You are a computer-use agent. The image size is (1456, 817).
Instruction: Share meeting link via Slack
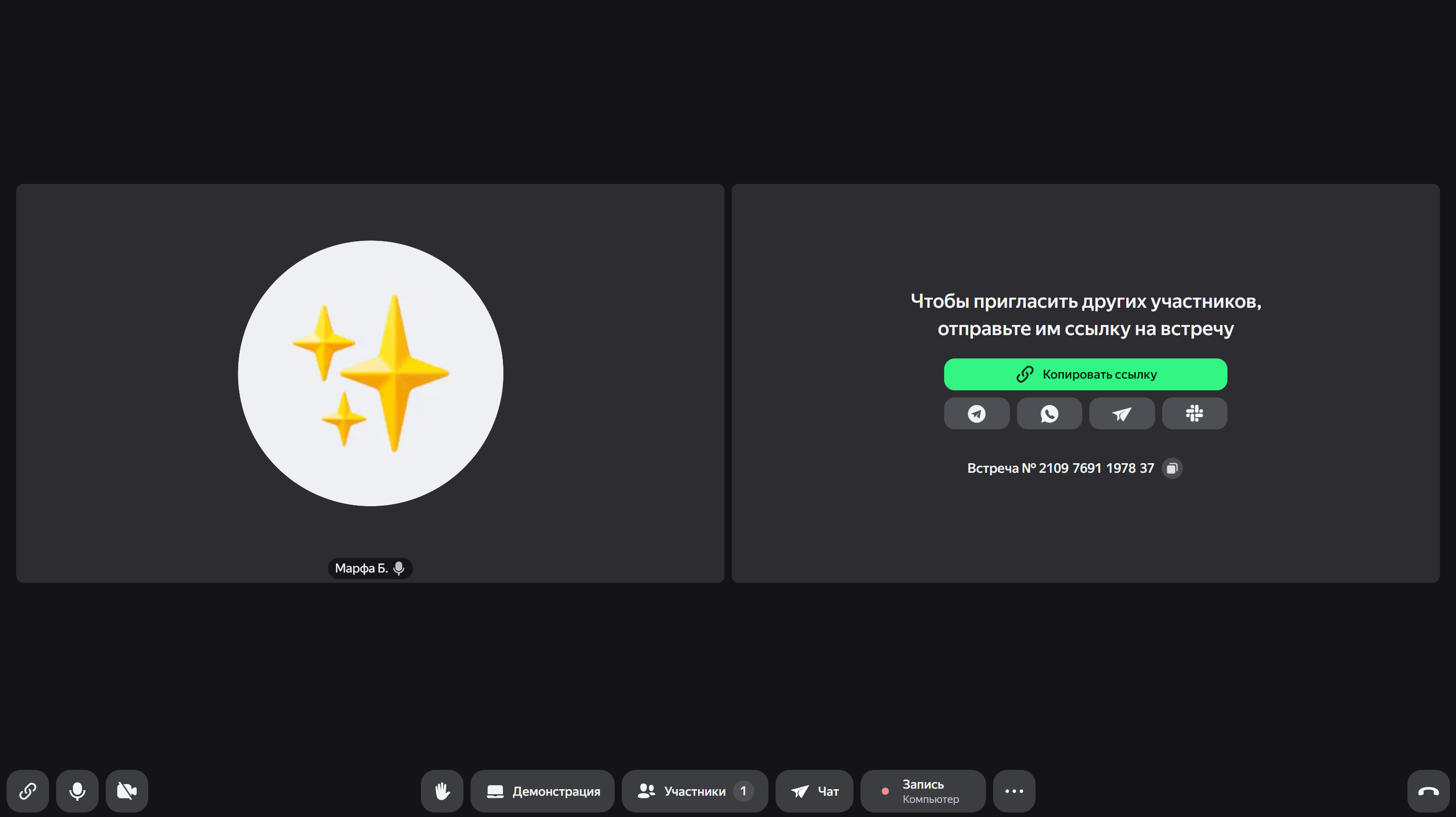pos(1194,413)
